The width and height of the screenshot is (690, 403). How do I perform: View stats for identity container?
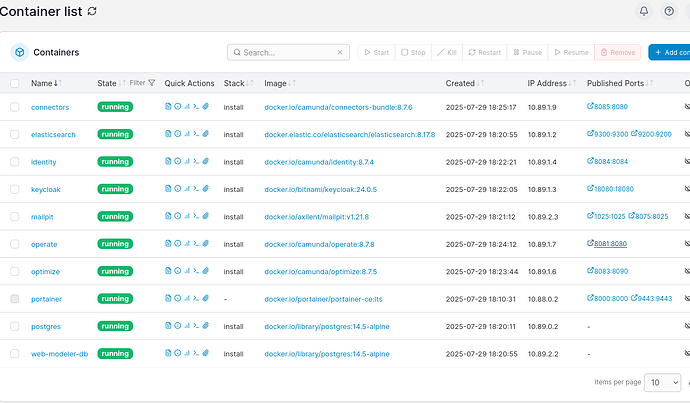click(187, 161)
